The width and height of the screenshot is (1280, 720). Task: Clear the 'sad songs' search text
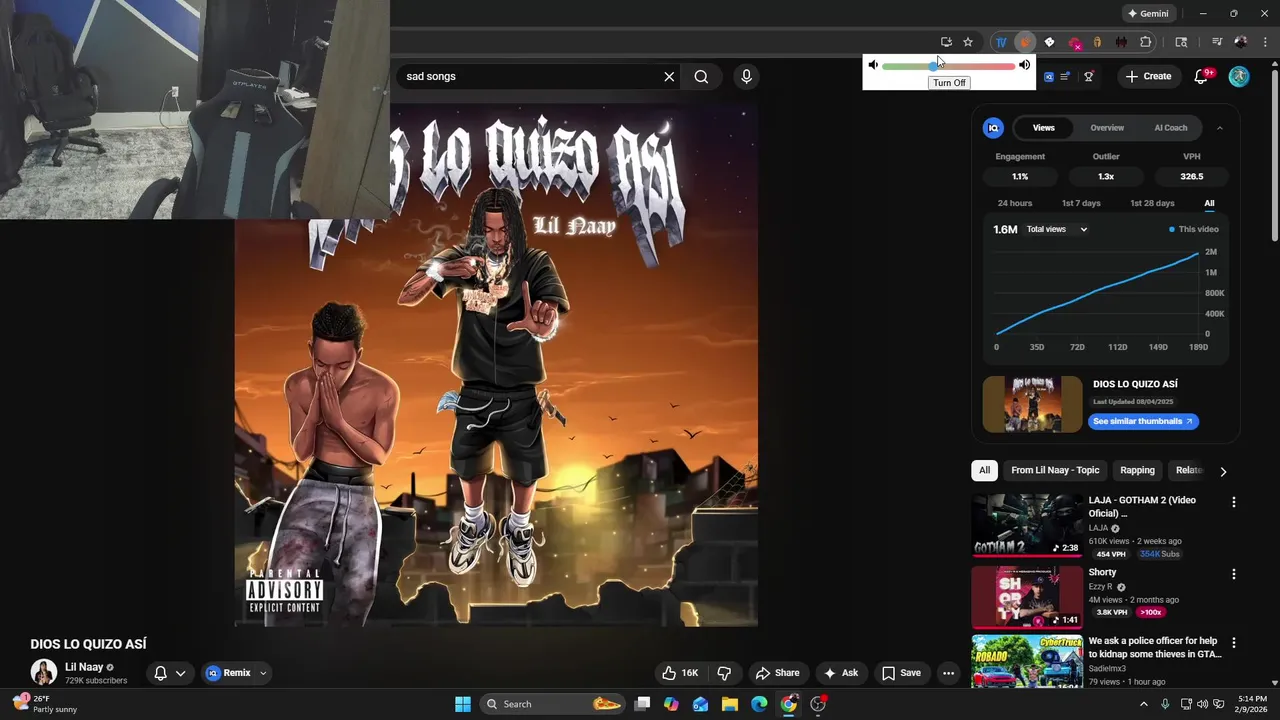click(669, 77)
